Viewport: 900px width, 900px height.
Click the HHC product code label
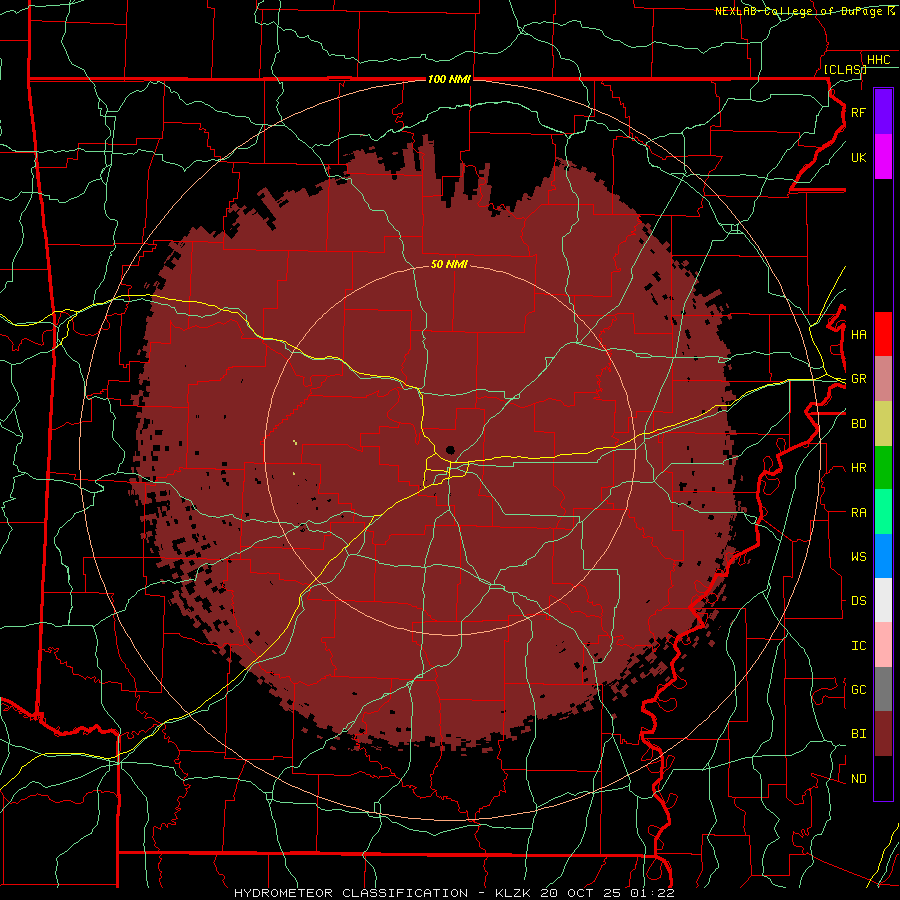tap(879, 60)
